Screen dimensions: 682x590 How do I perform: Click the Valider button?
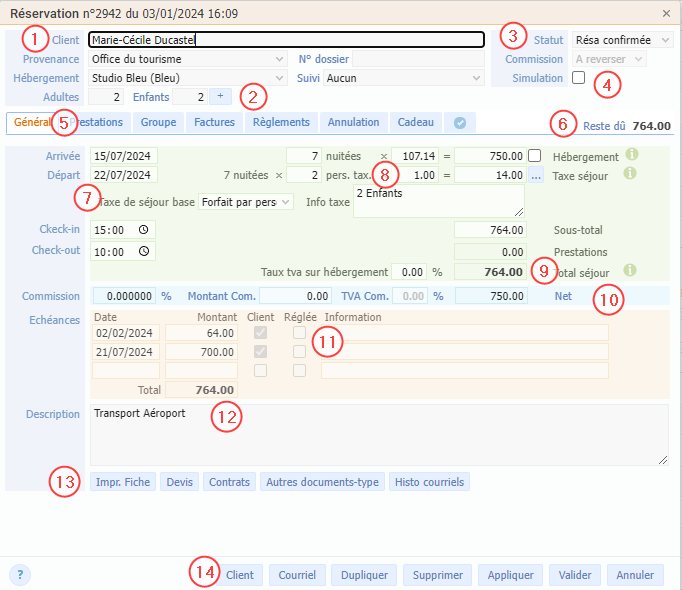click(x=574, y=575)
